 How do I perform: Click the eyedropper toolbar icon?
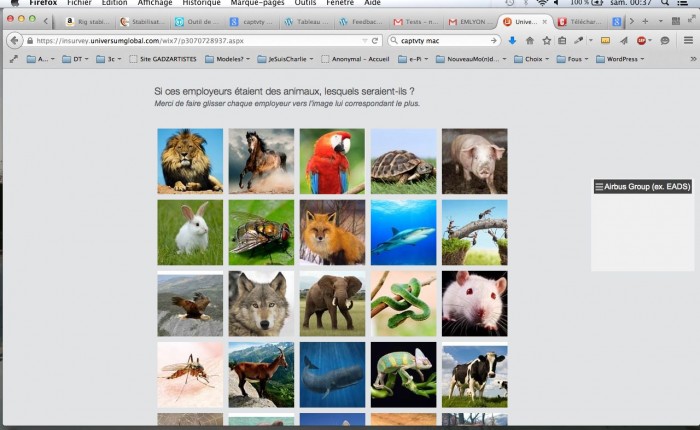click(579, 41)
